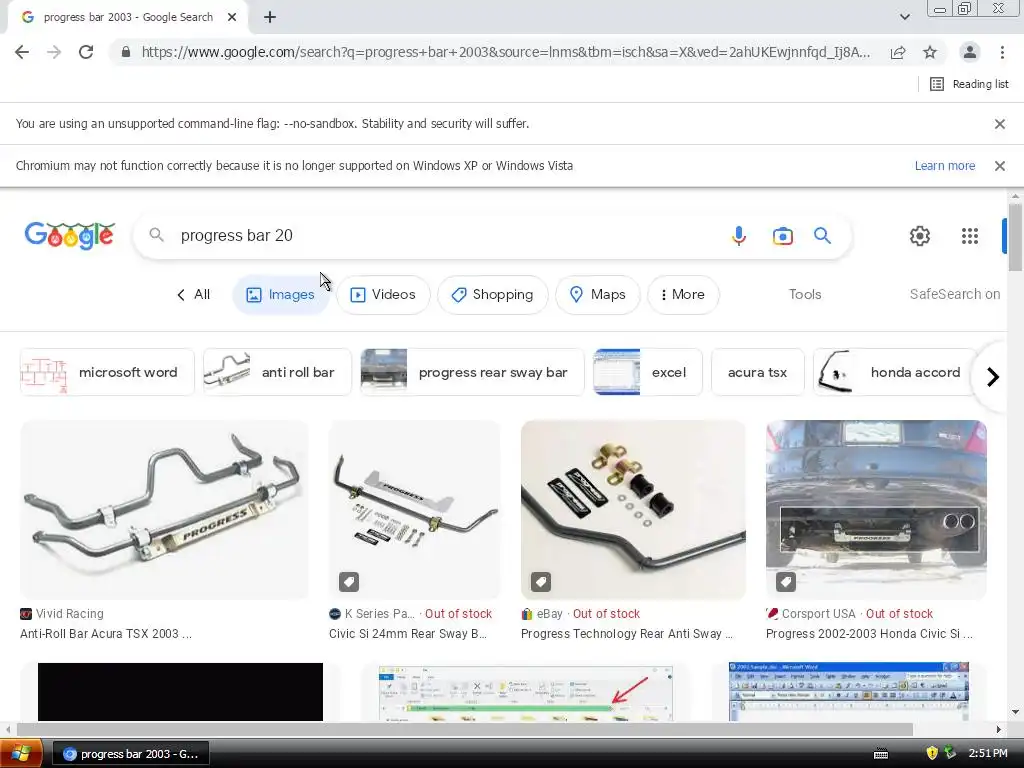Viewport: 1024px width, 768px height.
Task: Click product tag on eBay image
Action: tap(541, 581)
